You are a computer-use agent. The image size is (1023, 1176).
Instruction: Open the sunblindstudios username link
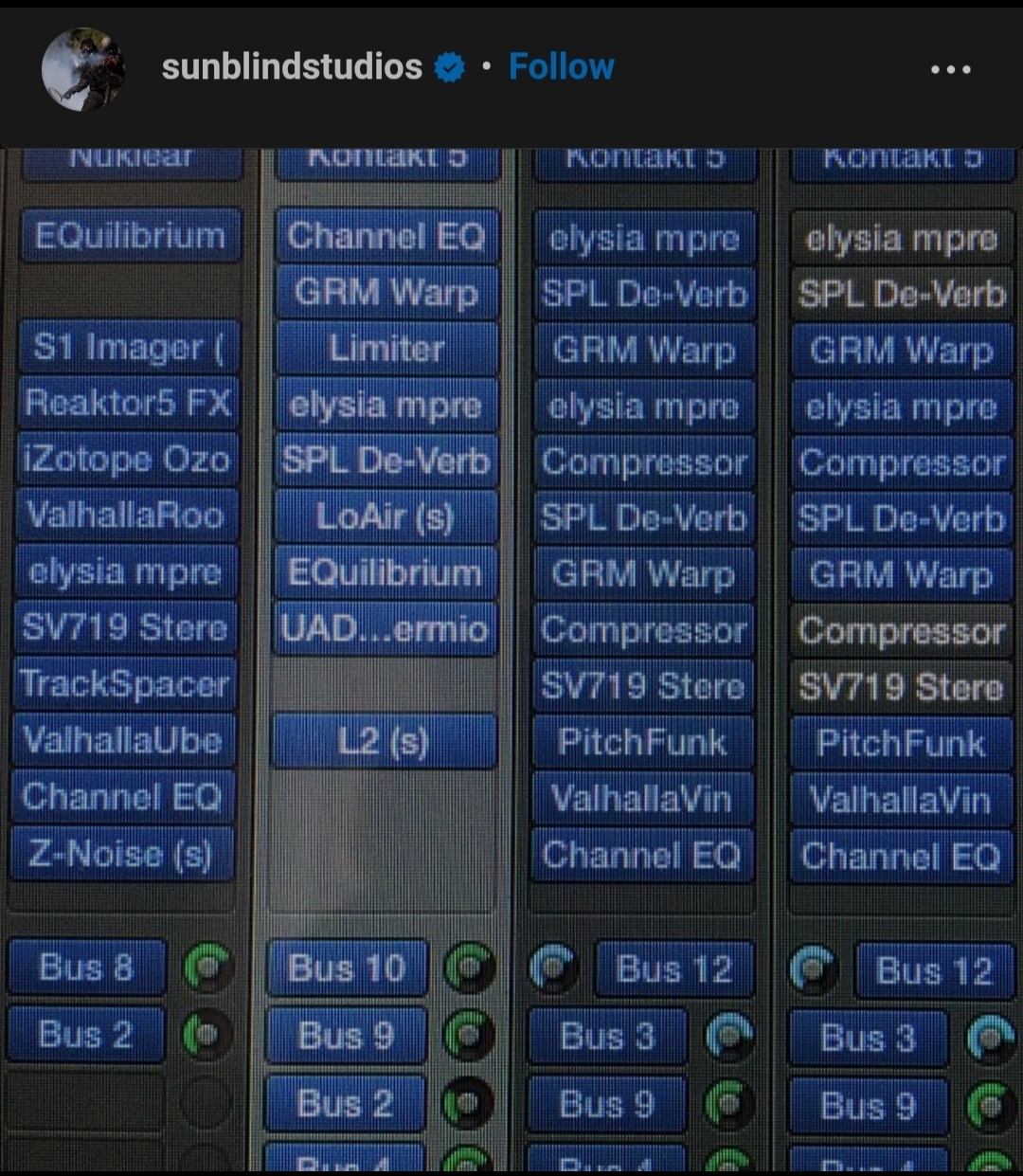[x=292, y=67]
